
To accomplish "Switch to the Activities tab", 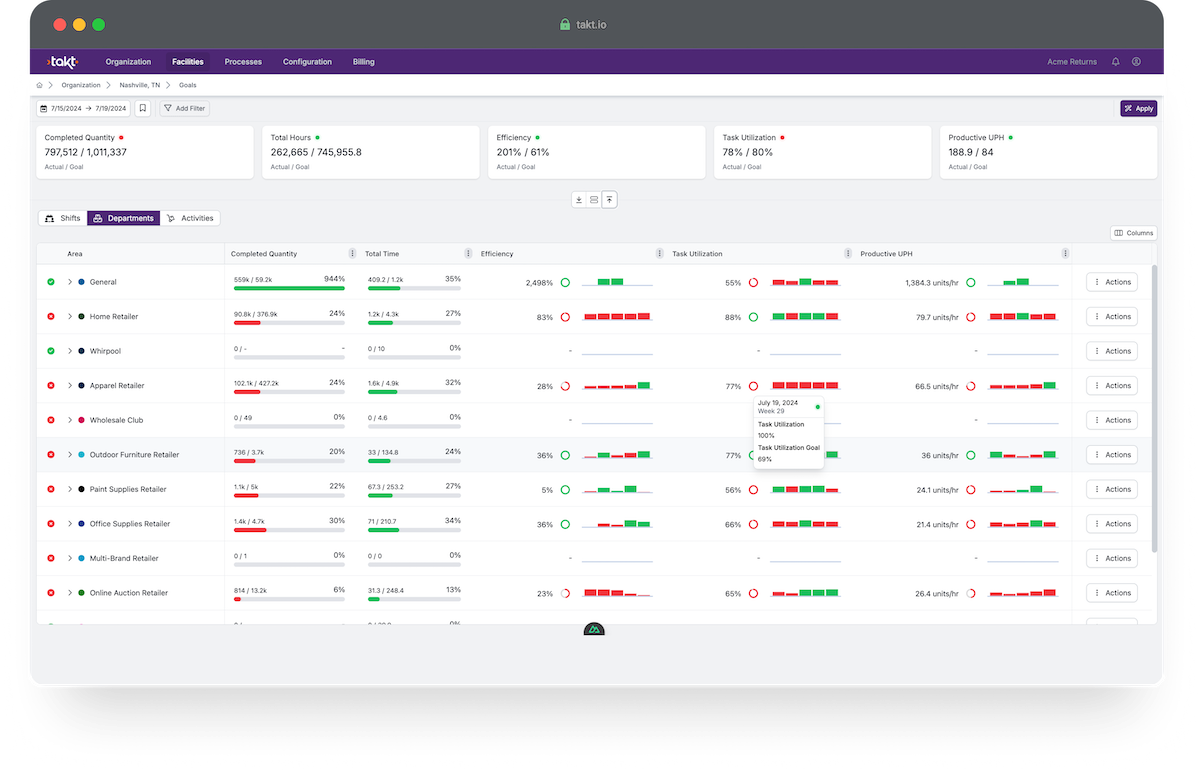I will click(x=190, y=218).
